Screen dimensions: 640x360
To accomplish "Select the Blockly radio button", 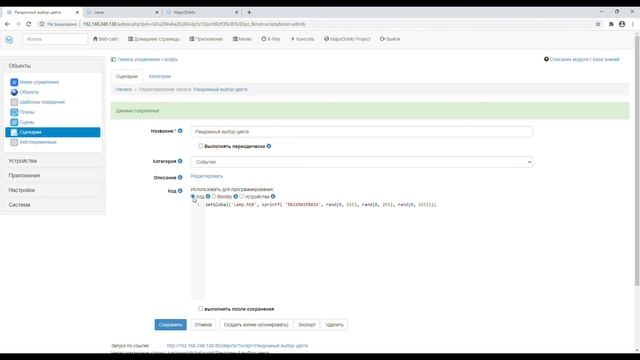I will tap(213, 196).
